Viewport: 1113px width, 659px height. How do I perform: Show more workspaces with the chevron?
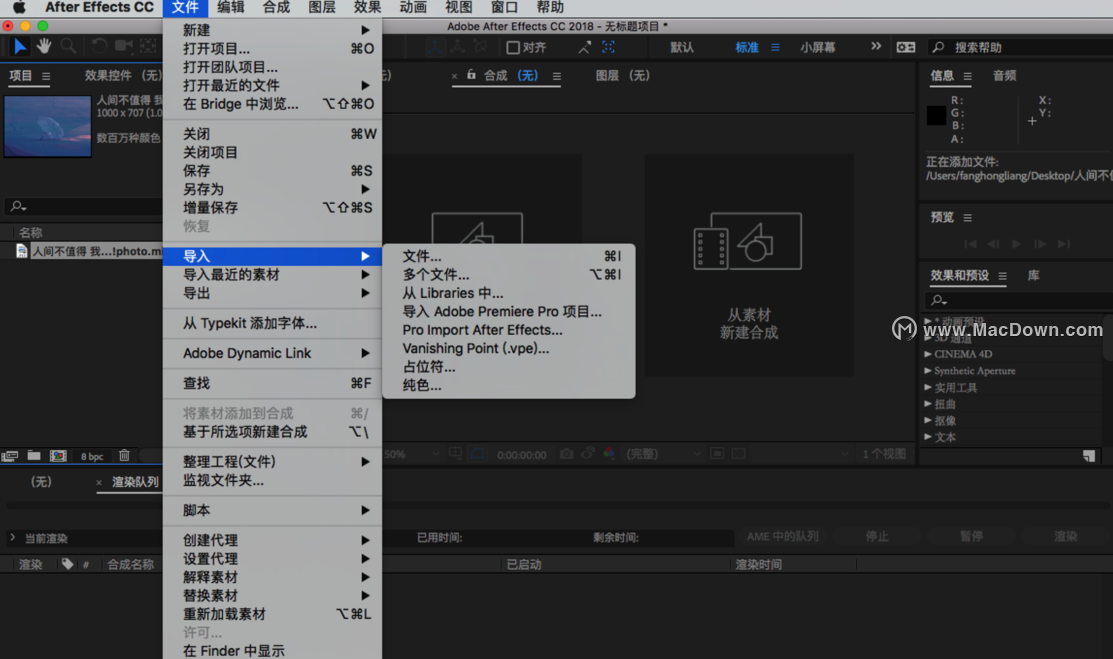[876, 46]
